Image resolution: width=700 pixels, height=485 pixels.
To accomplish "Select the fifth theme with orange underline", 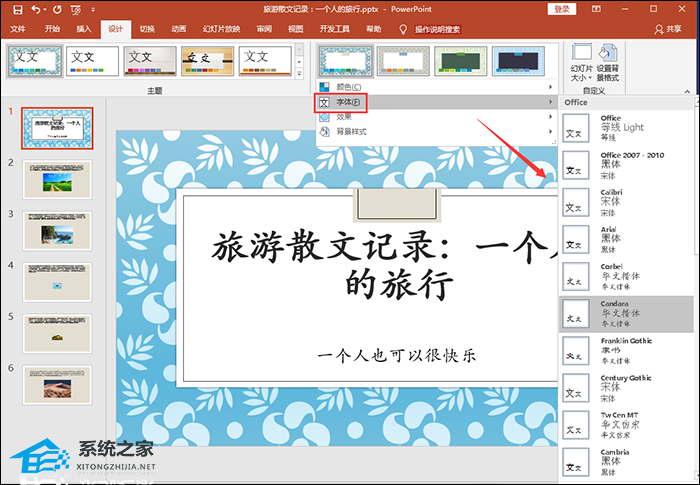I will (x=265, y=61).
